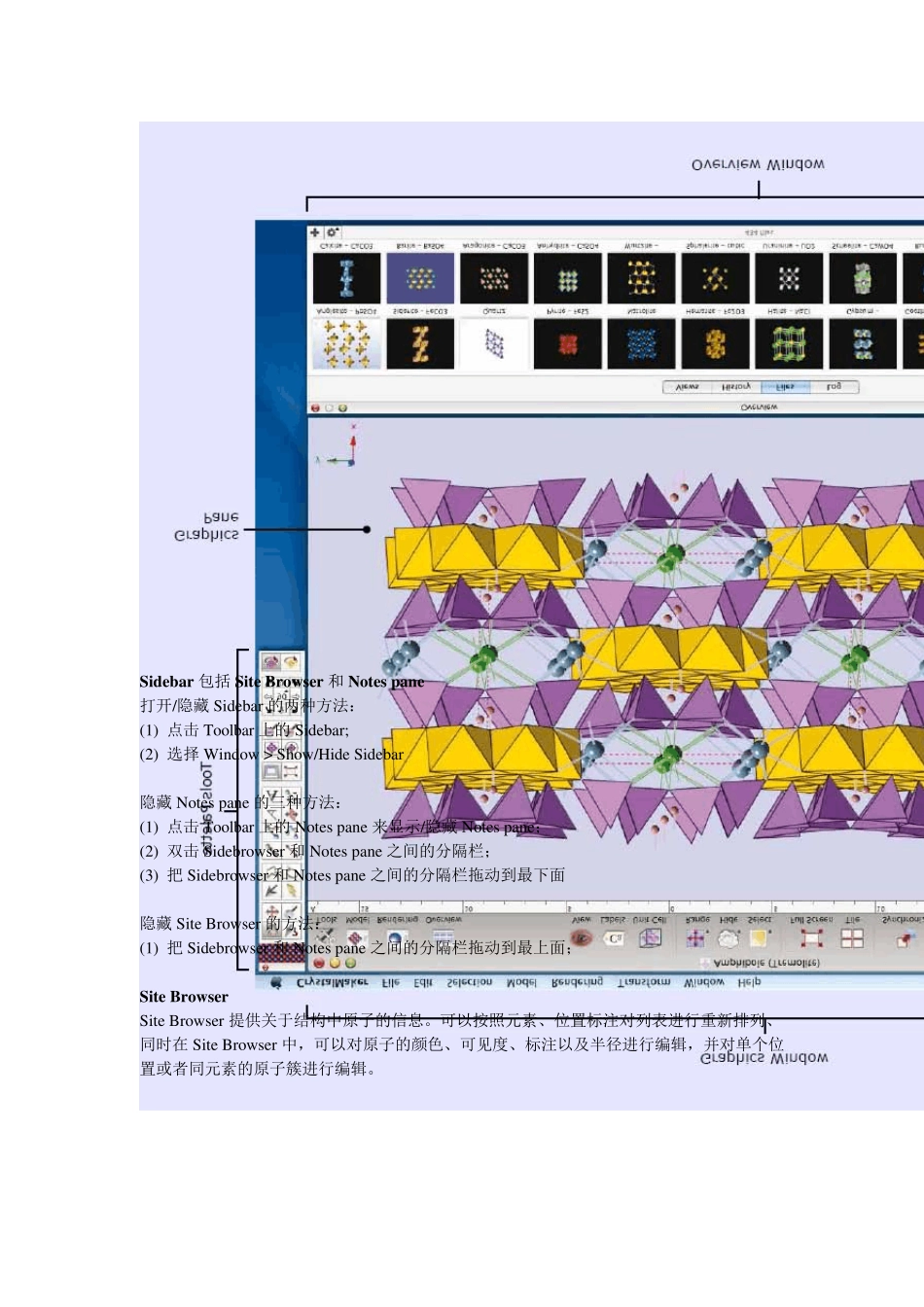This screenshot has height=1307, width=924.
Task: Click the yellow minimize button of graphics window
Action: pos(335,963)
